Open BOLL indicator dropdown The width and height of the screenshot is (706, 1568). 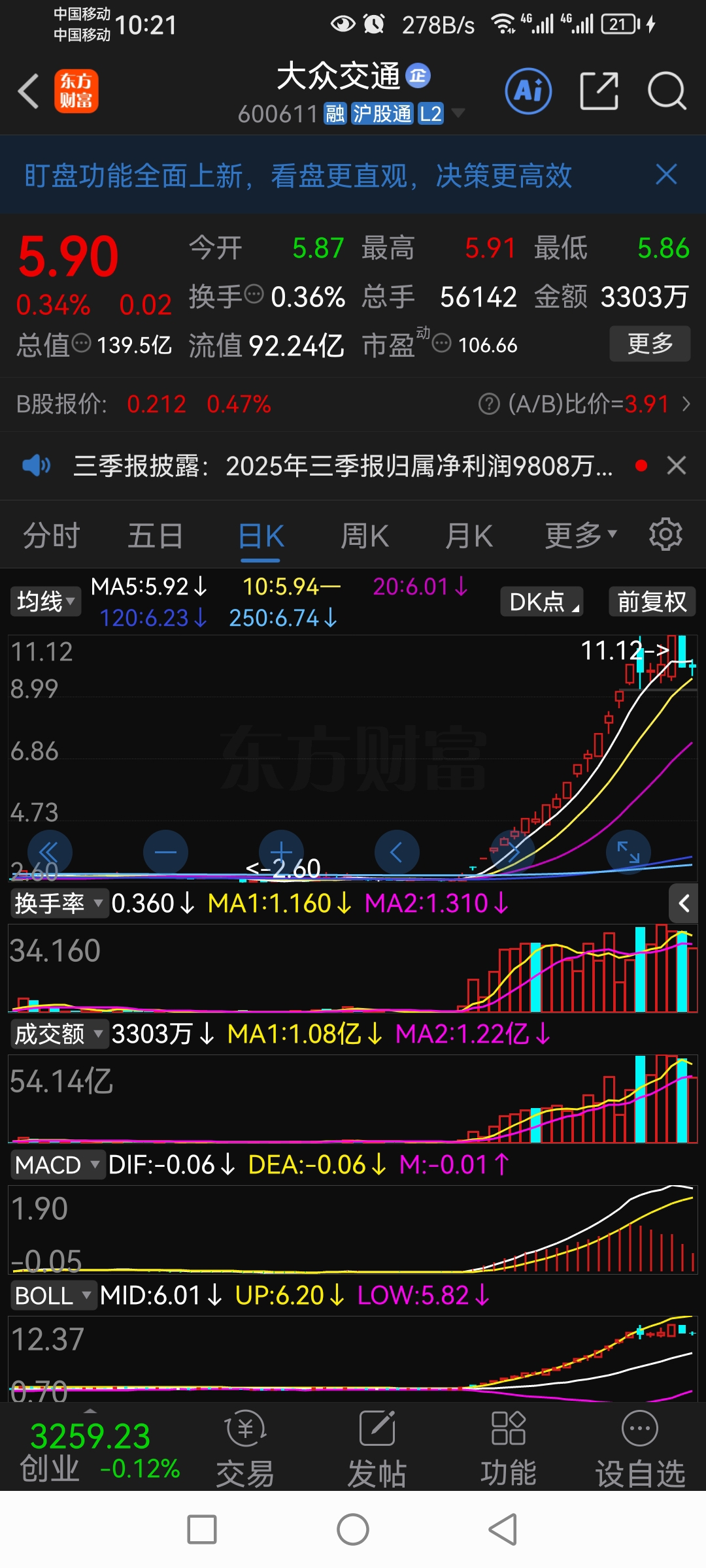pyautogui.click(x=54, y=1296)
